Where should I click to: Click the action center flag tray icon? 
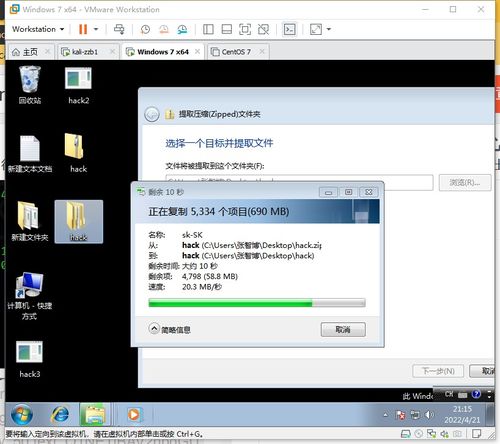(400, 415)
